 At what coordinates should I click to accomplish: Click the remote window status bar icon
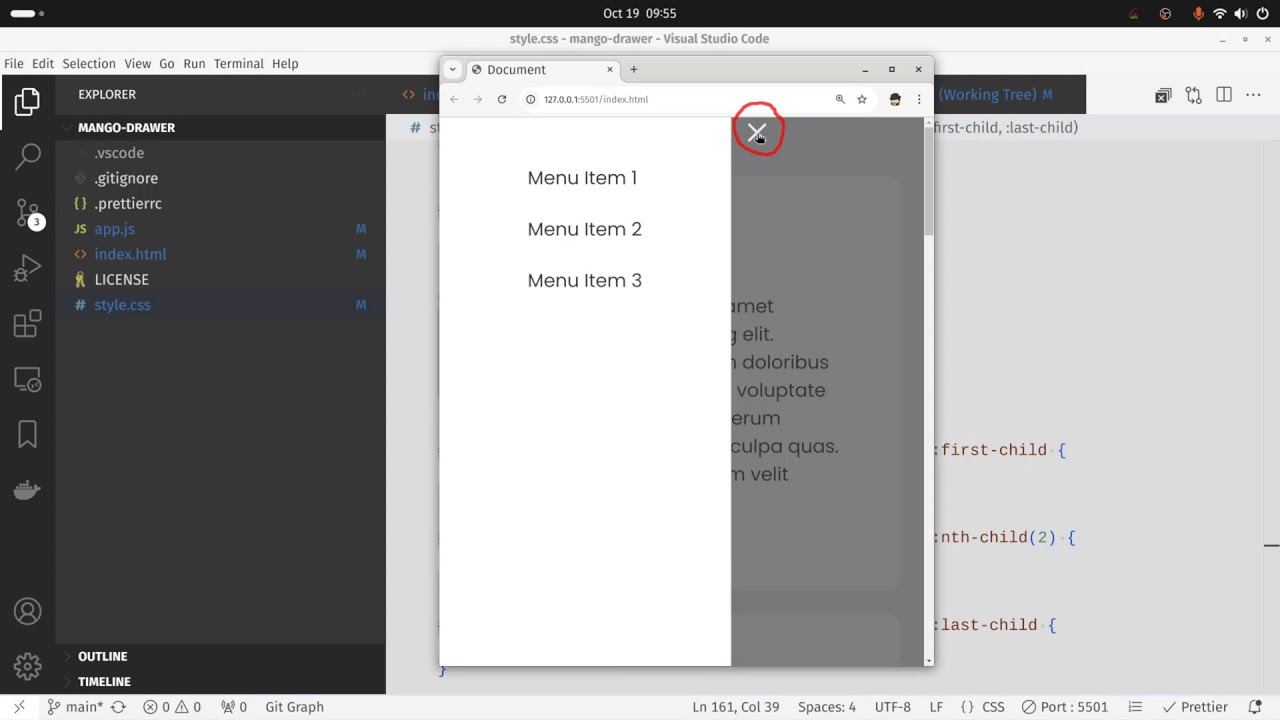(x=19, y=707)
